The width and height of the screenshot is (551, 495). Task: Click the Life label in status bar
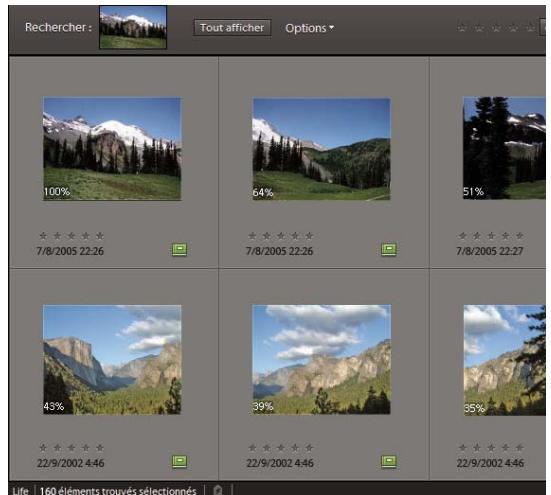tap(20, 490)
